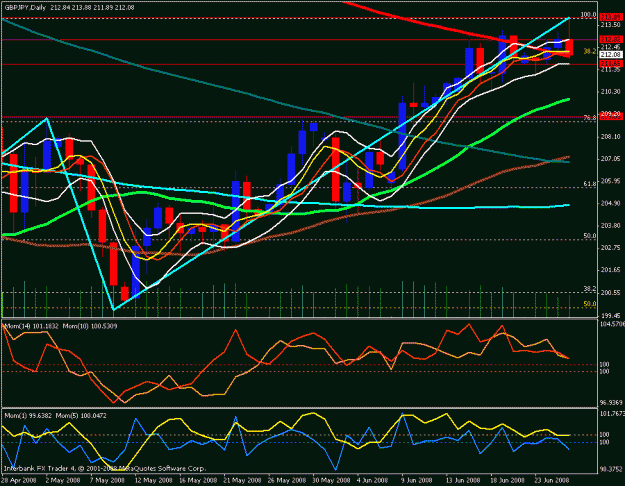Click the latest red candlestick at 212.08
Viewport: 625px width, 486px height.
pyautogui.click(x=570, y=47)
